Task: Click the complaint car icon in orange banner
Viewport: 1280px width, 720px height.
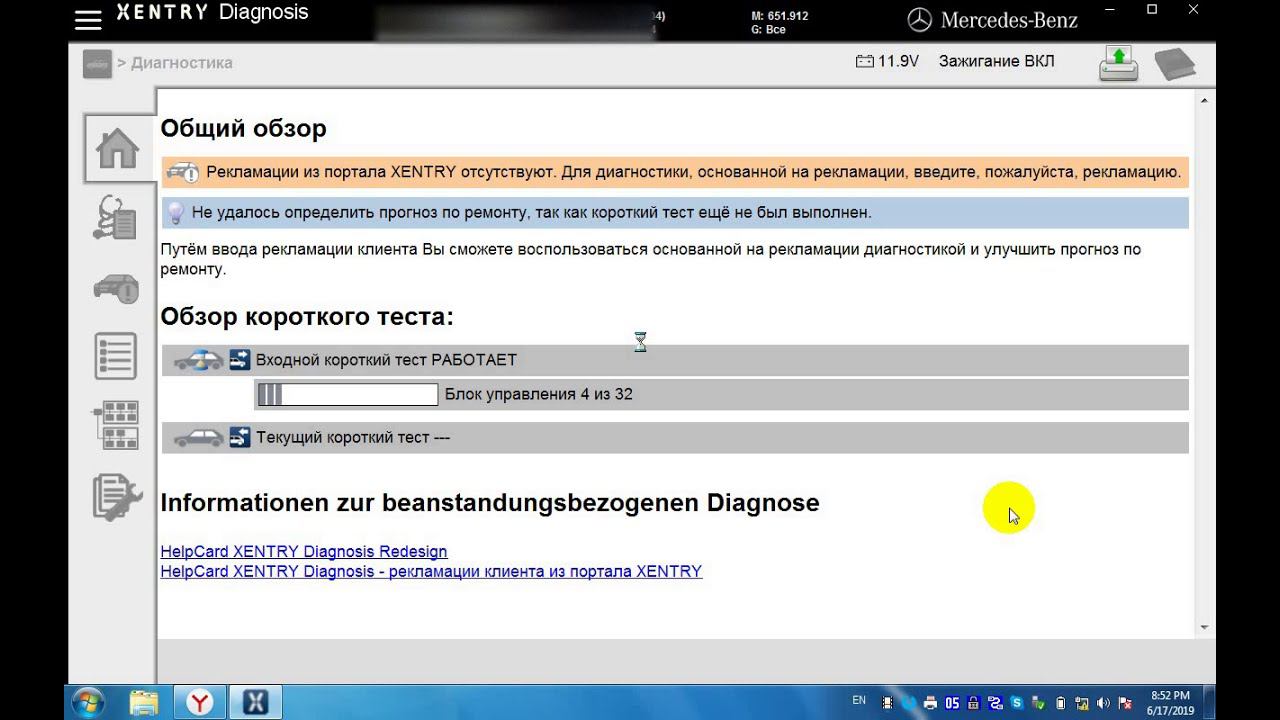Action: [x=183, y=172]
